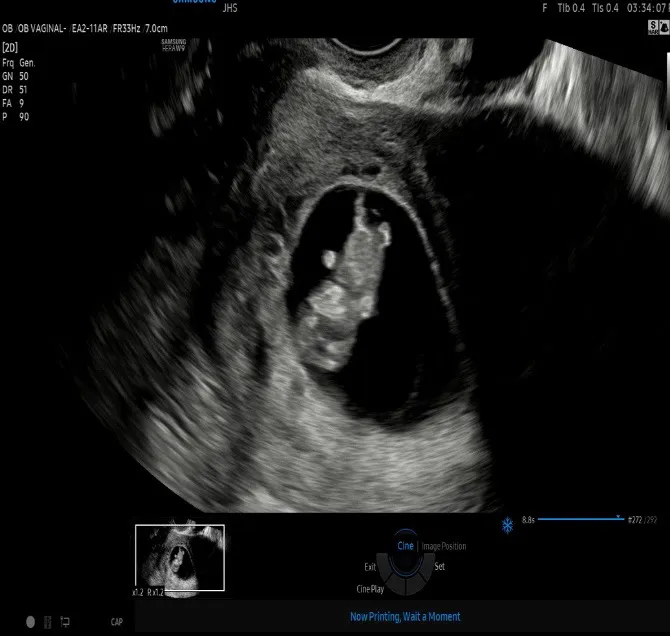Click the Cine Play trackball option
The height and width of the screenshot is (636, 670).
[370, 589]
